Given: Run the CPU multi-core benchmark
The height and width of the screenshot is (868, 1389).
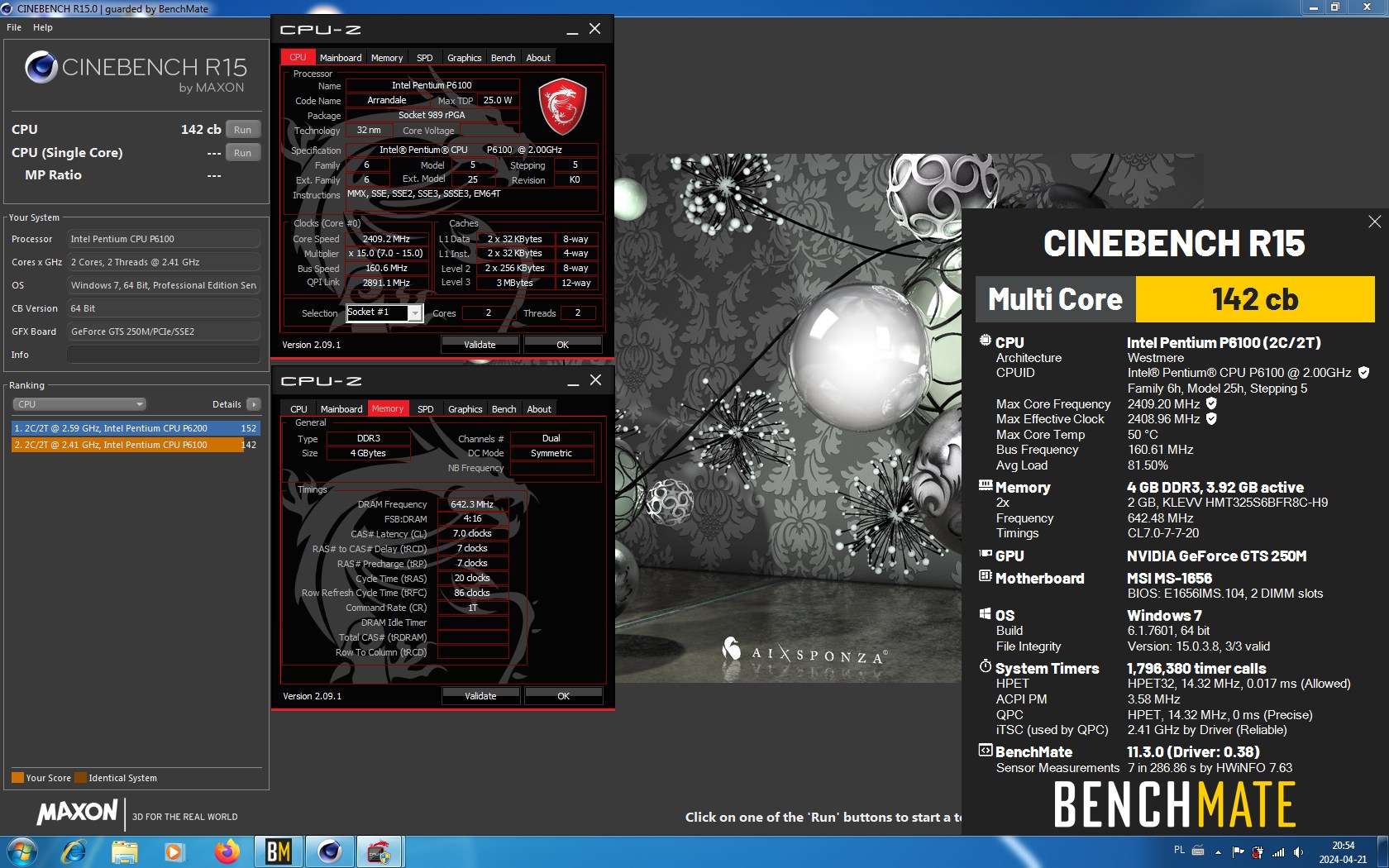Looking at the screenshot, I should click(x=242, y=130).
